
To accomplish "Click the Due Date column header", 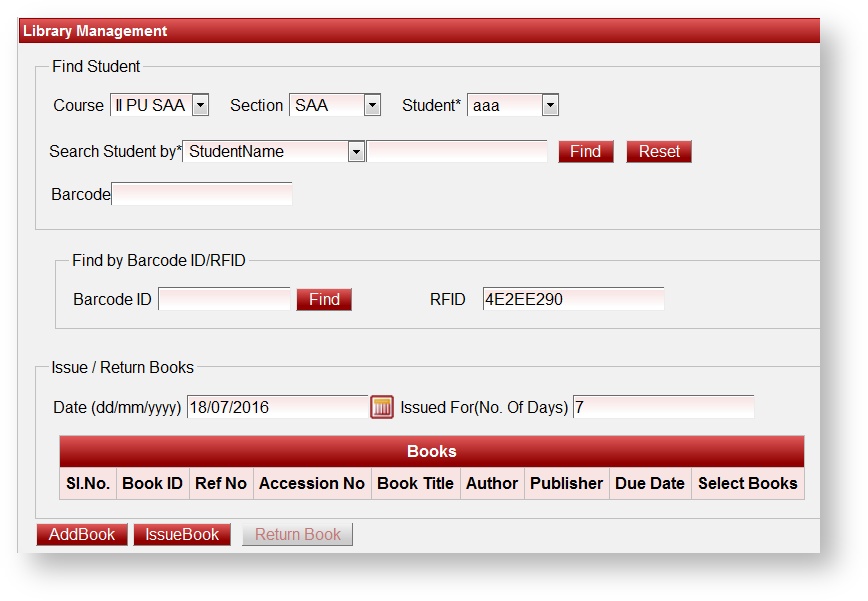I will [650, 483].
